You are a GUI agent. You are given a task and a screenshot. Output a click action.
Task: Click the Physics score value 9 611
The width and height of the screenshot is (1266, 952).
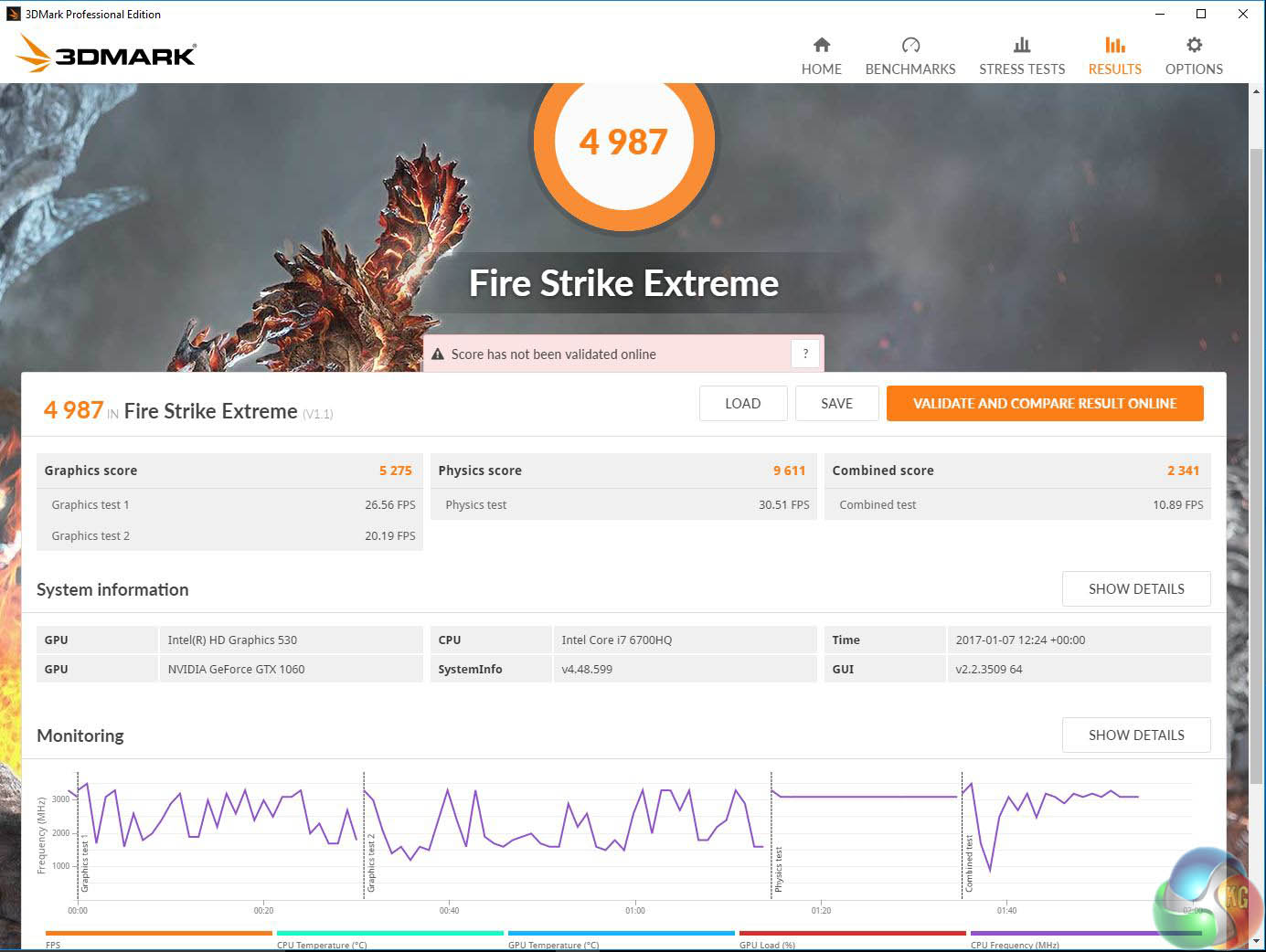pyautogui.click(x=790, y=471)
